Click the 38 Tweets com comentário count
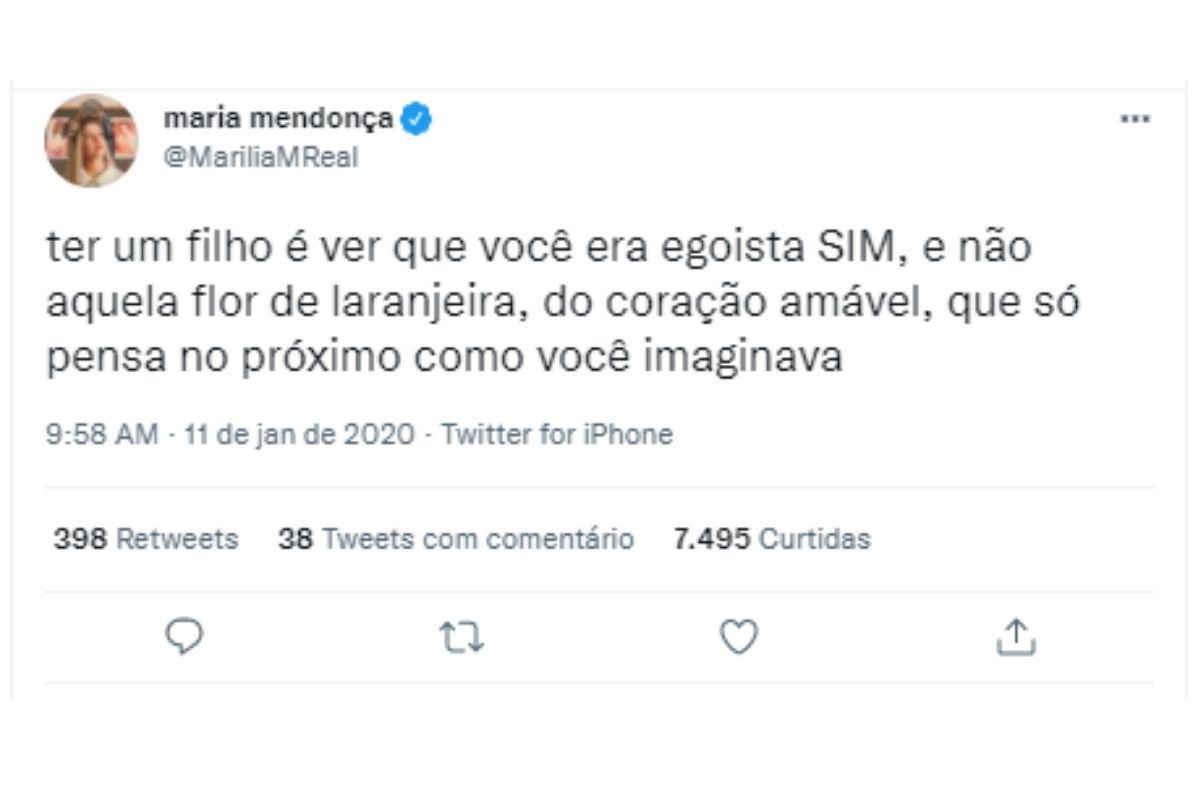The height and width of the screenshot is (800, 1200). pyautogui.click(x=455, y=538)
